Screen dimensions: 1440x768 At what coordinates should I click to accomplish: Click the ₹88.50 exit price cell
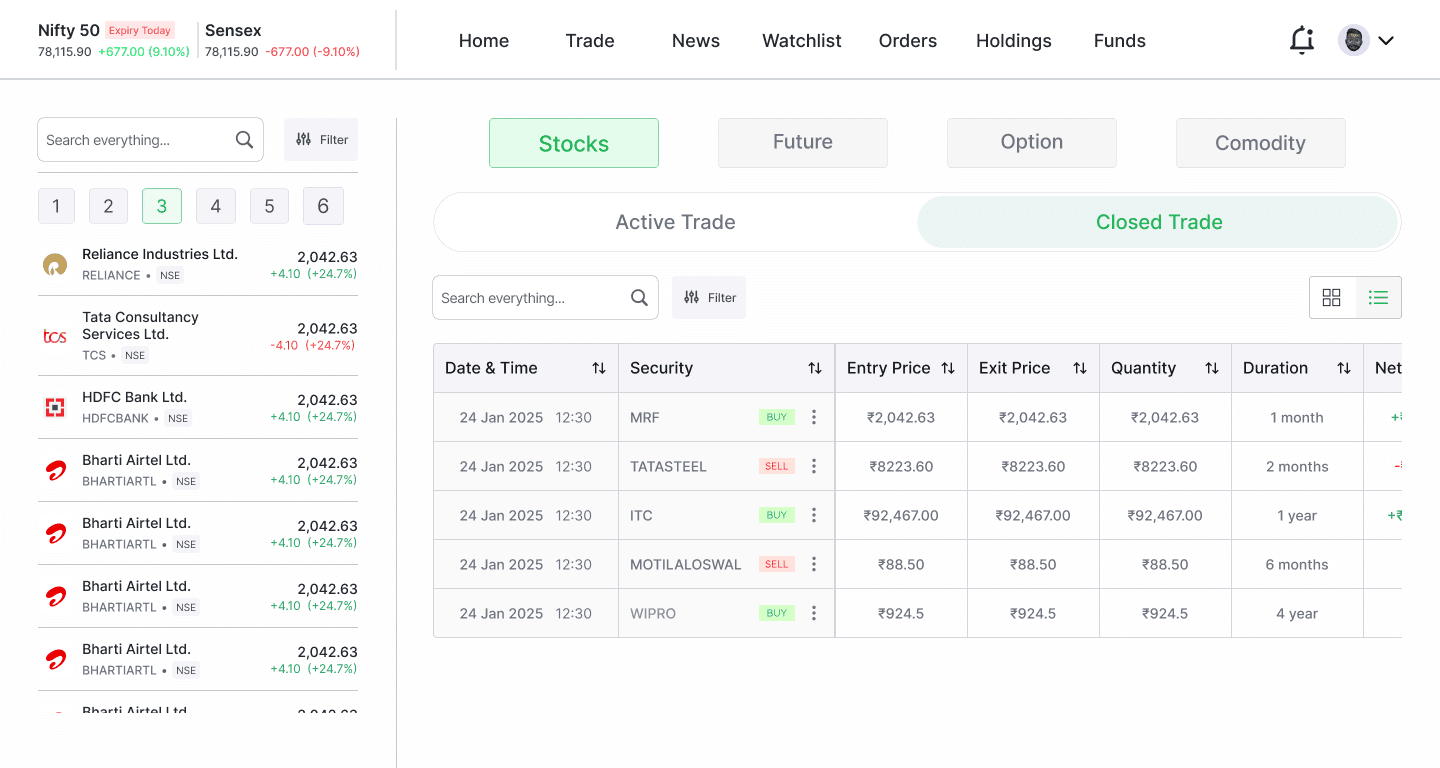pos(1033,564)
